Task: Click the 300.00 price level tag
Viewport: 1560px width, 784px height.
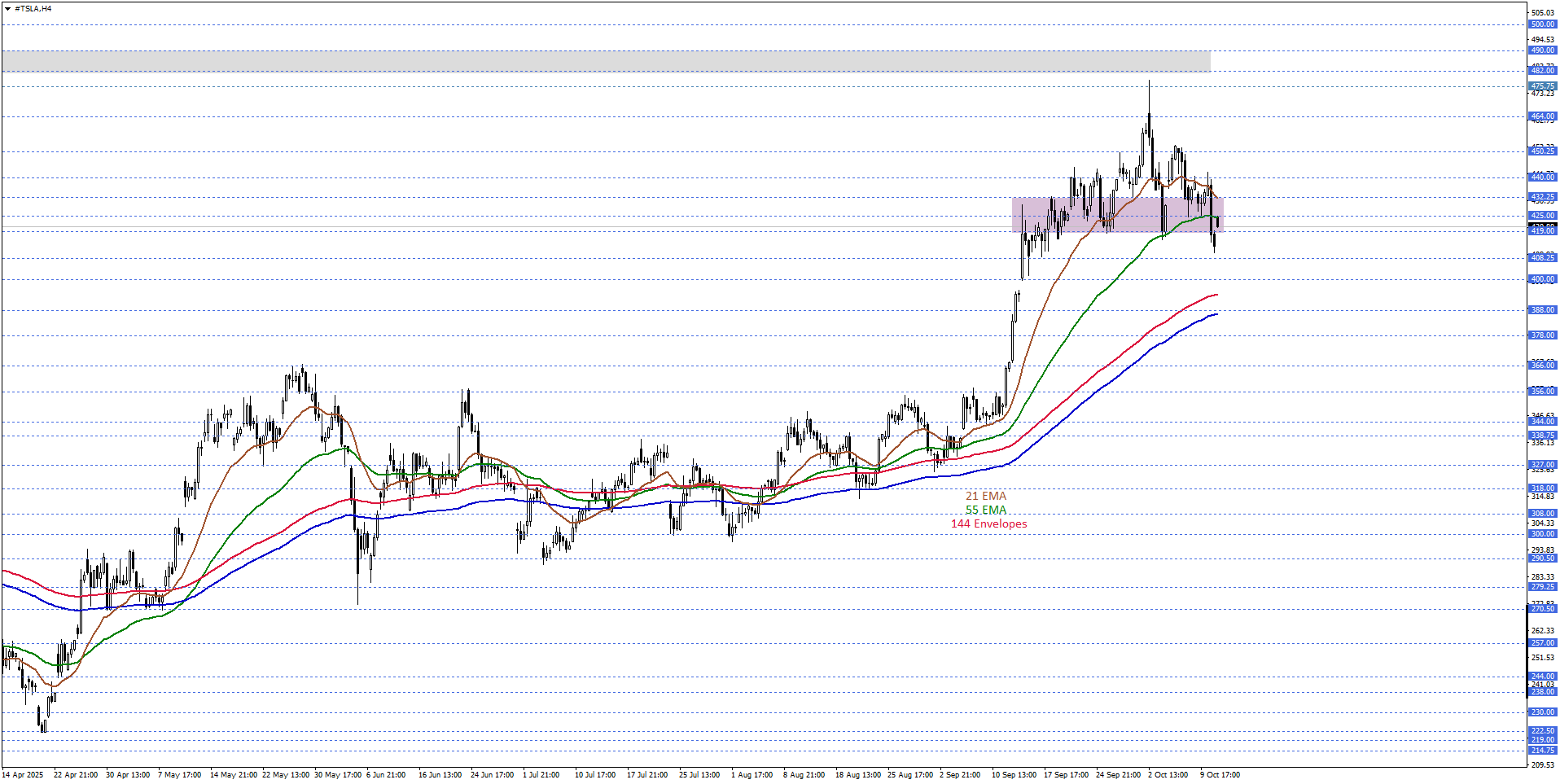Action: click(1542, 534)
